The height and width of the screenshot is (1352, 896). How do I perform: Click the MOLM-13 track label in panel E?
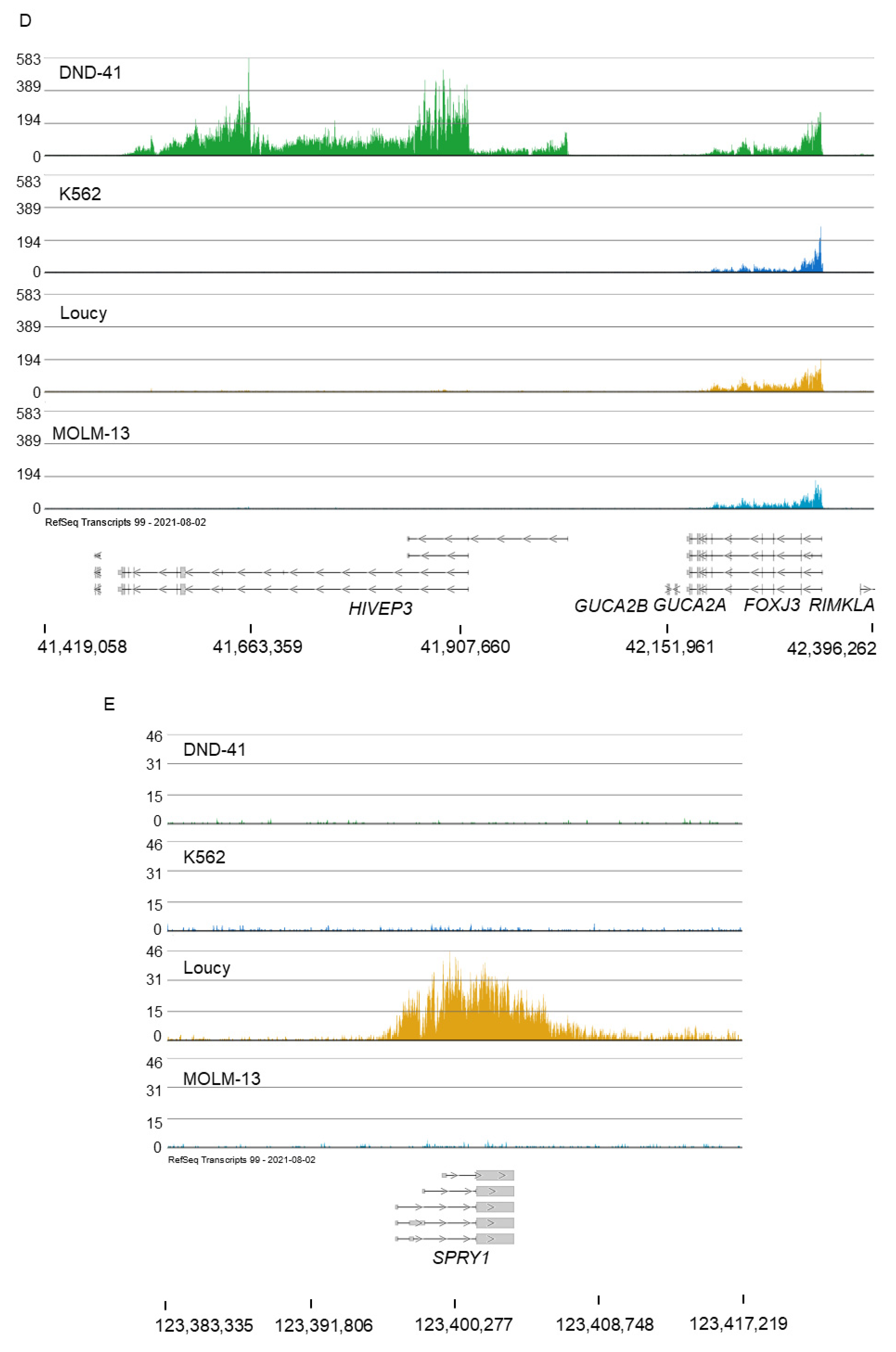(222, 1078)
